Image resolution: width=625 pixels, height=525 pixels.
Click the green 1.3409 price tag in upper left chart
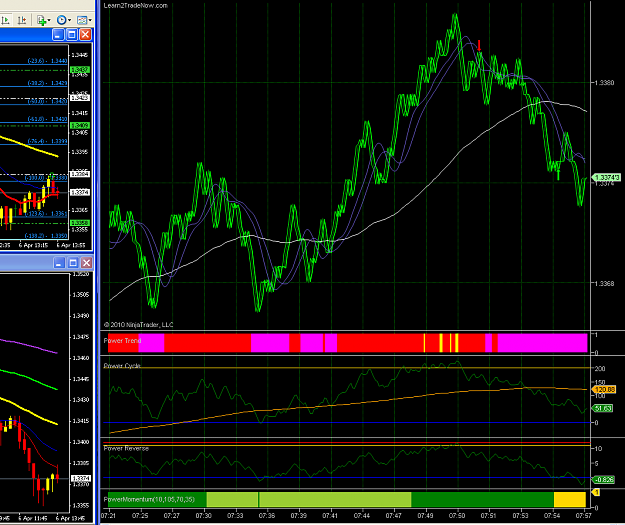(x=80, y=126)
